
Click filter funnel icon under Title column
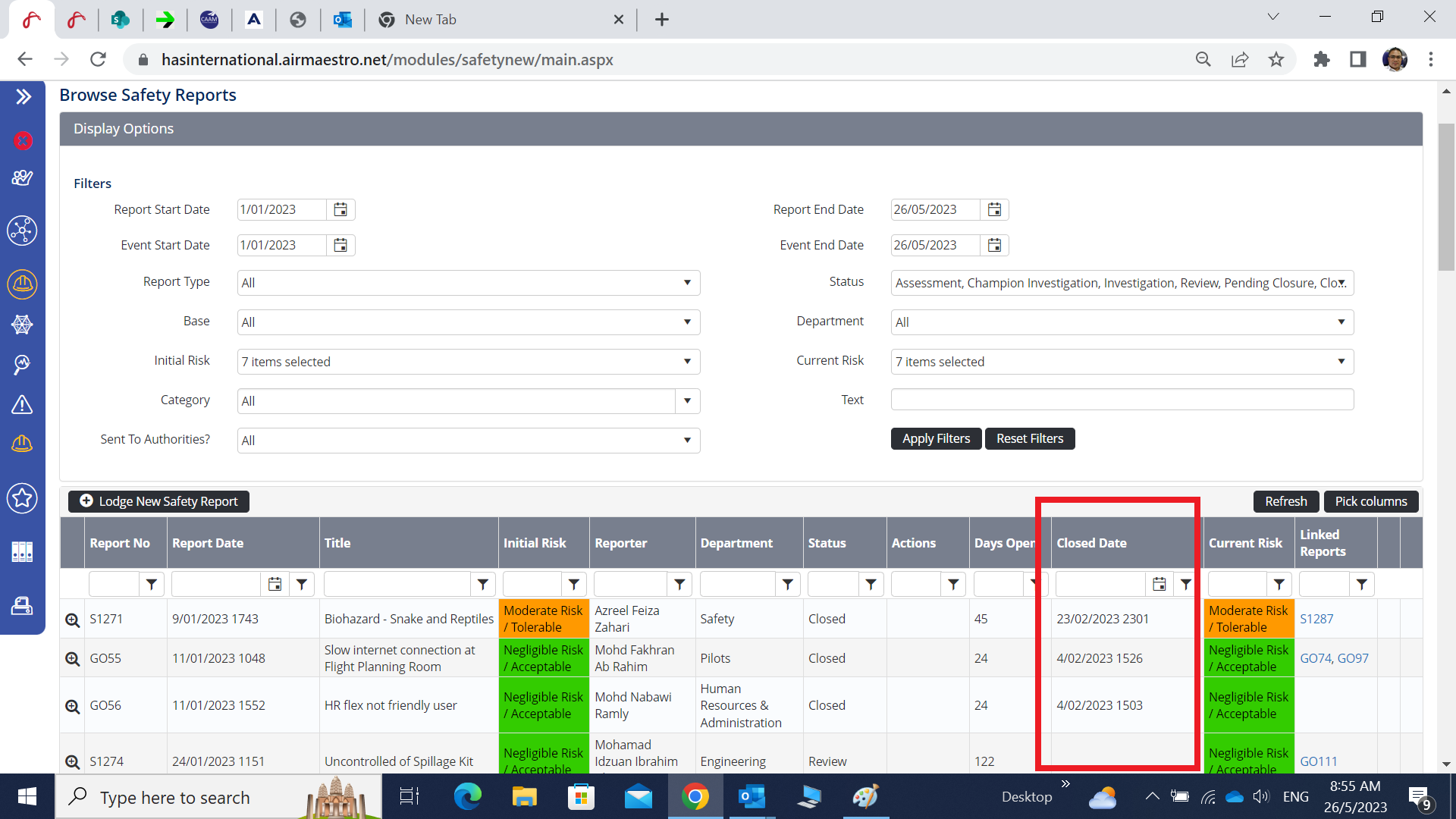click(x=482, y=584)
